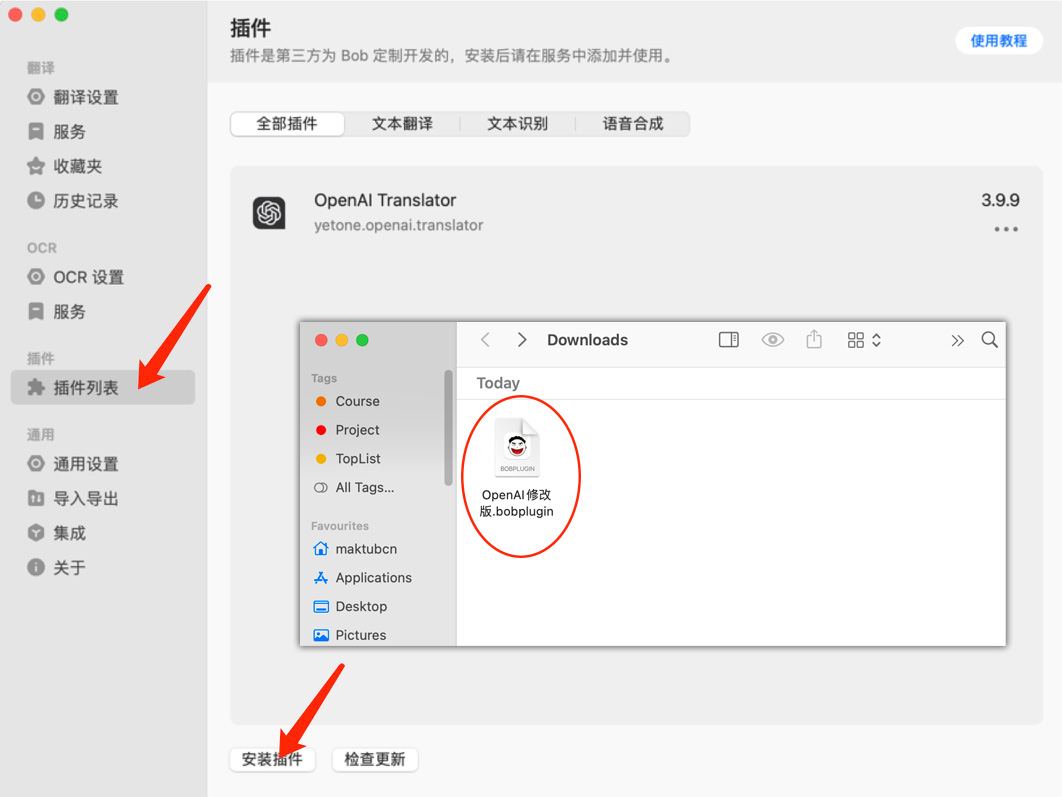1062x797 pixels.
Task: Click the 集成 cube icon
Action: [36, 533]
